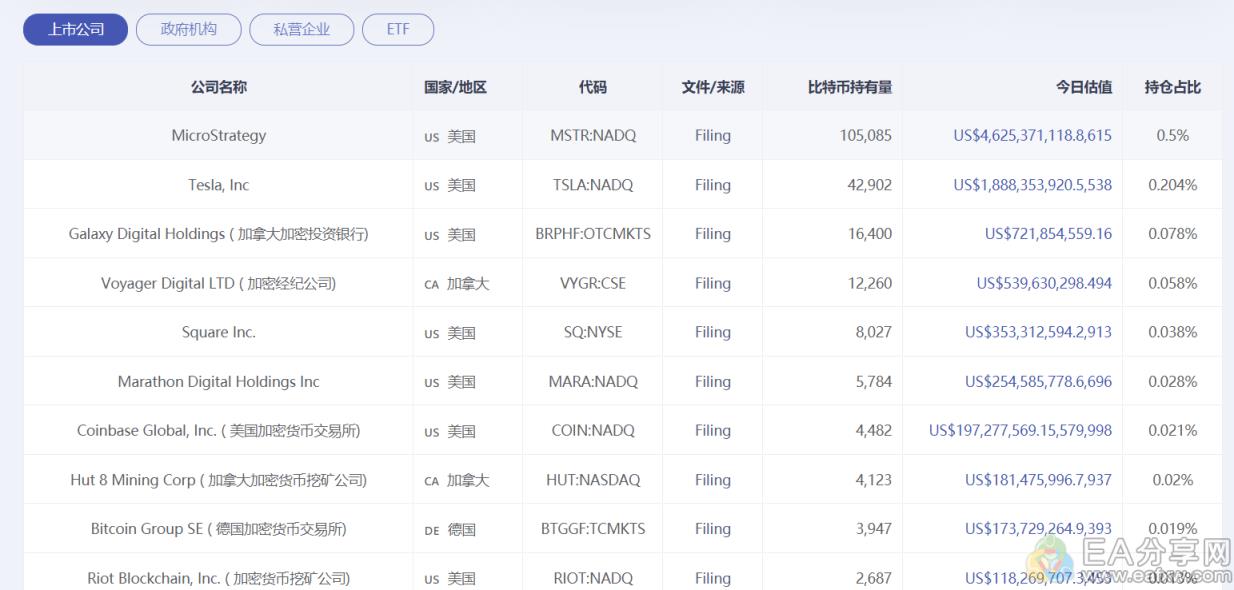Click the 0.058% holding share
The width and height of the screenshot is (1234, 590).
(x=1173, y=283)
